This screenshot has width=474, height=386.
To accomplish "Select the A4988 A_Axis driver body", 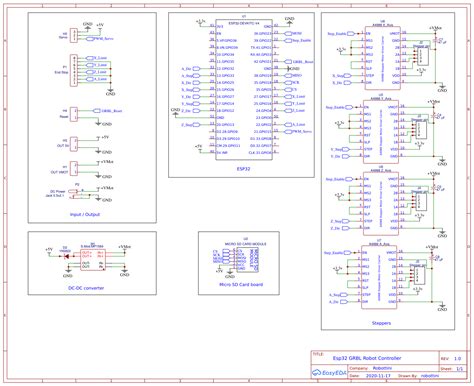I will [x=379, y=277].
